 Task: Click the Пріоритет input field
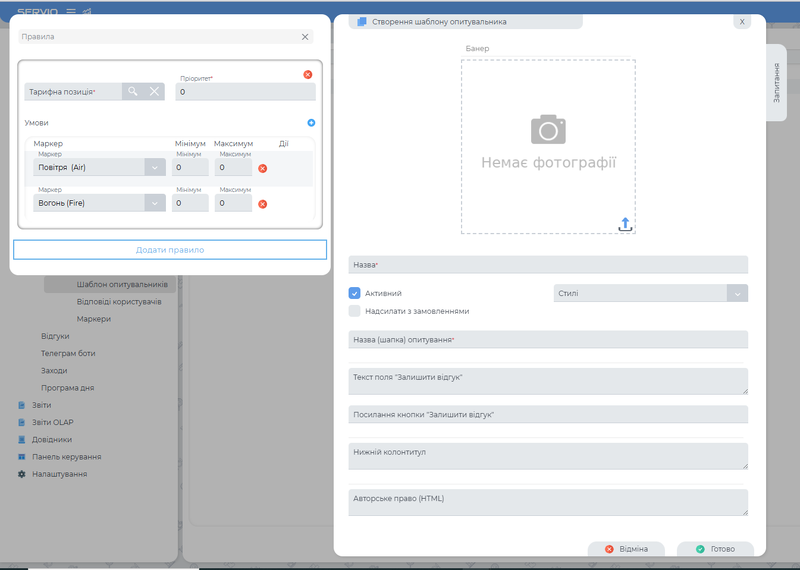pos(245,92)
